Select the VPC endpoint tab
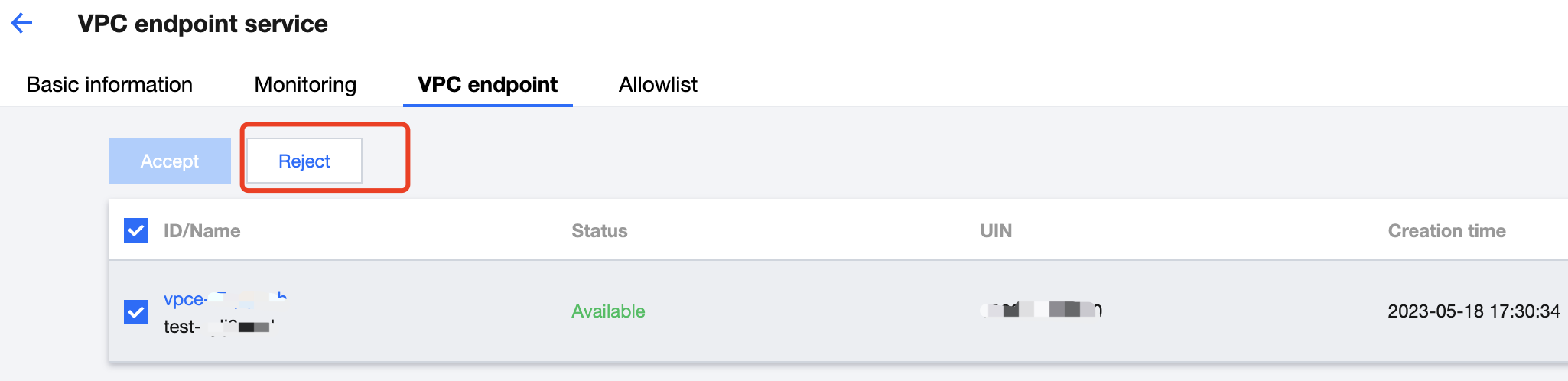This screenshot has height=381, width=1568. [487, 85]
